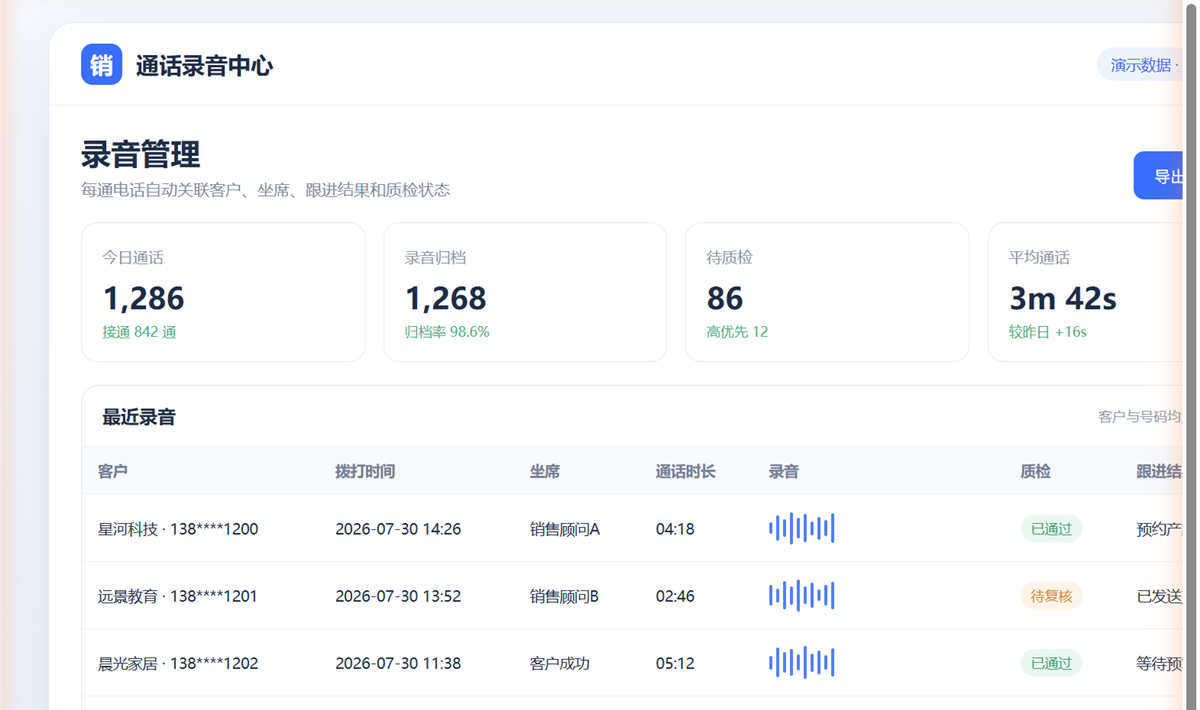Click the 高优先 12 subtext
The image size is (1200, 710).
pos(737,332)
